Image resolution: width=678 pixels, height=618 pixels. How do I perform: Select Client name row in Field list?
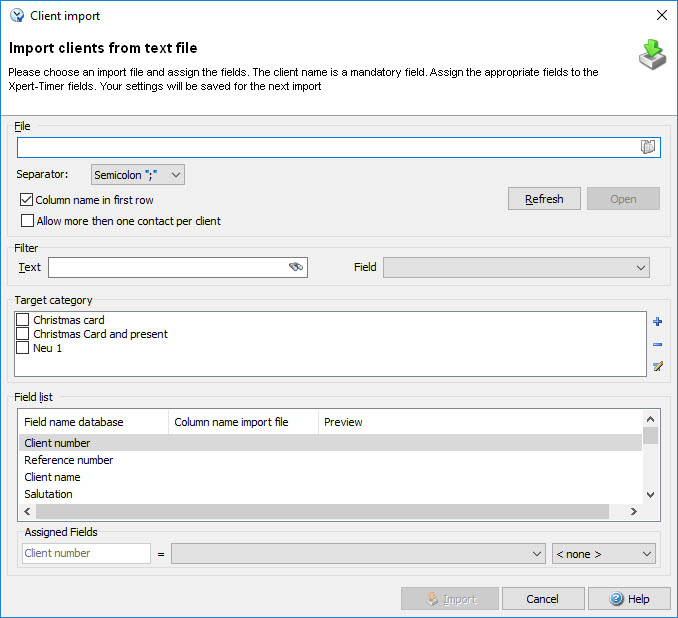tap(52, 477)
